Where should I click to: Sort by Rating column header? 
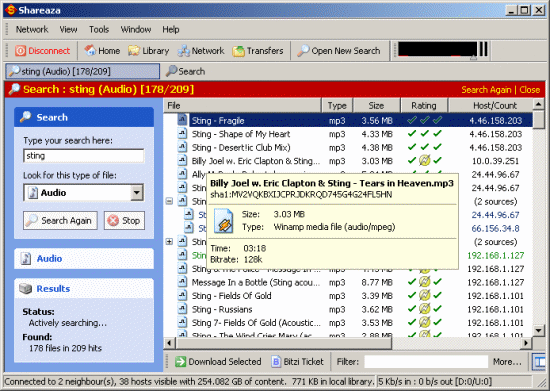coord(424,106)
